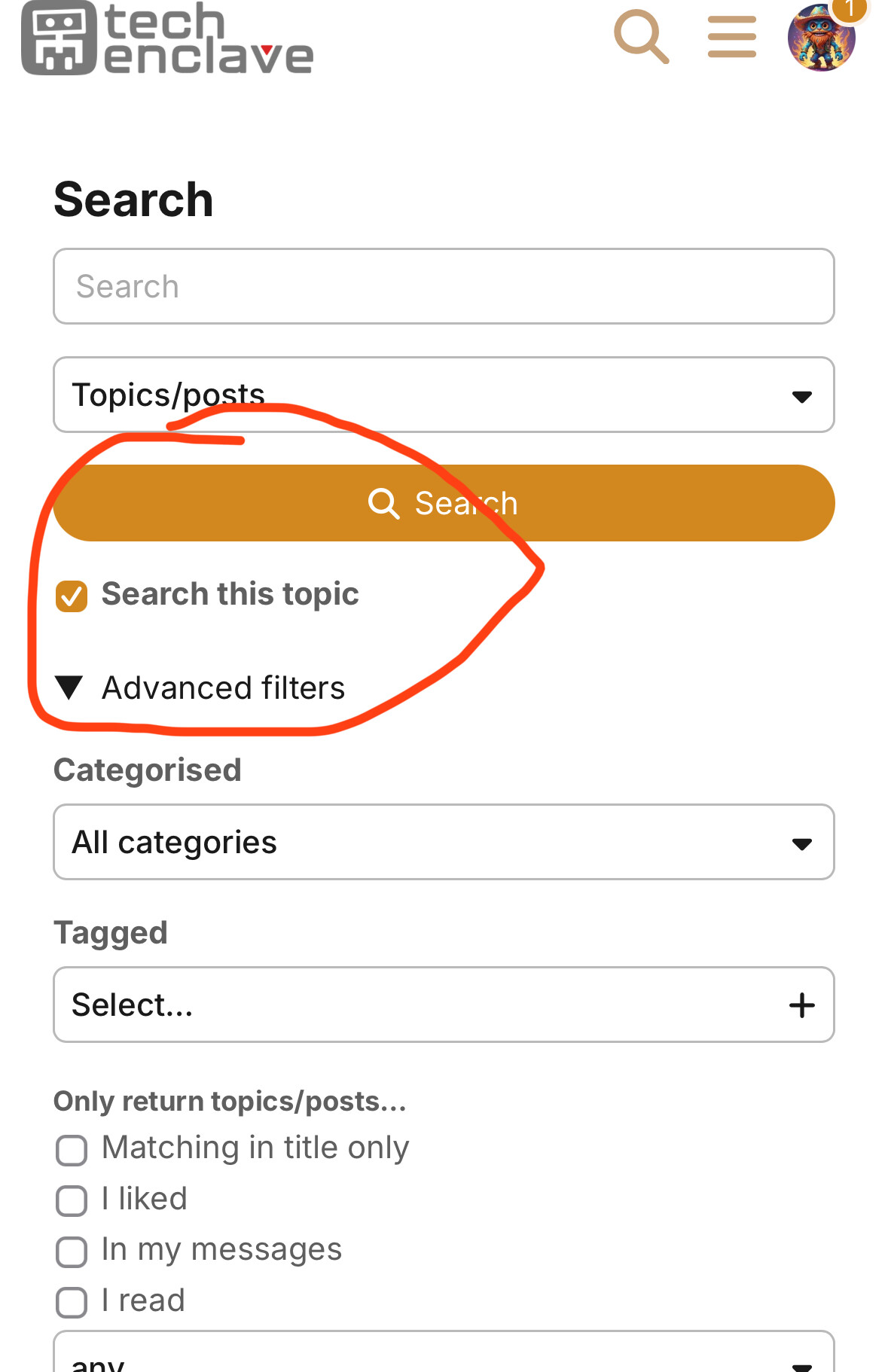Click the orange Search button
The image size is (888, 1372).
click(444, 503)
